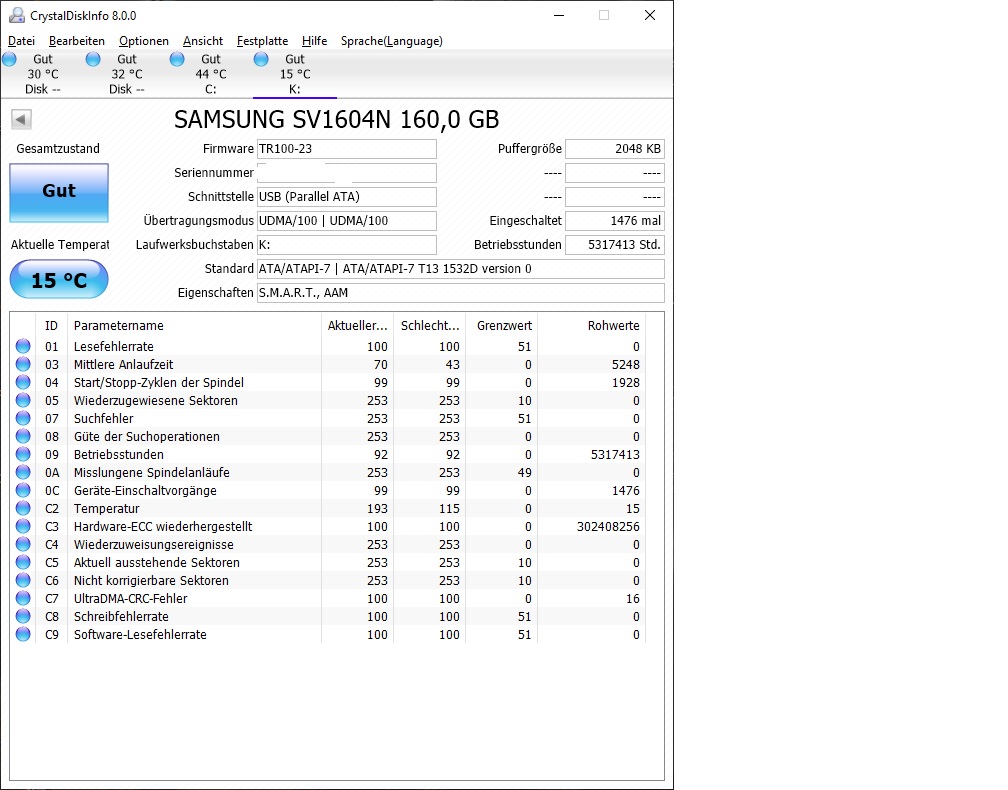Screen dimensions: 1008x790
Task: Click the previous disk arrow button
Action: point(21,119)
